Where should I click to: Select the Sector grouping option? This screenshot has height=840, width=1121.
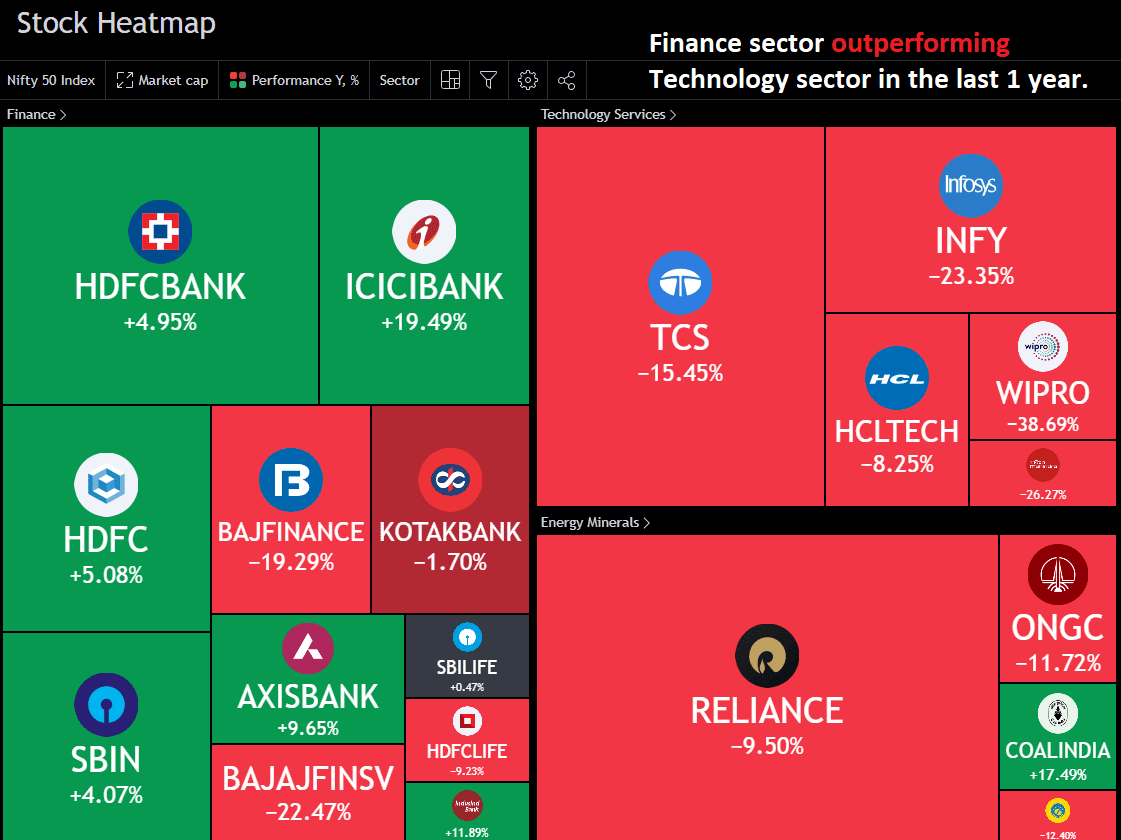pyautogui.click(x=399, y=80)
